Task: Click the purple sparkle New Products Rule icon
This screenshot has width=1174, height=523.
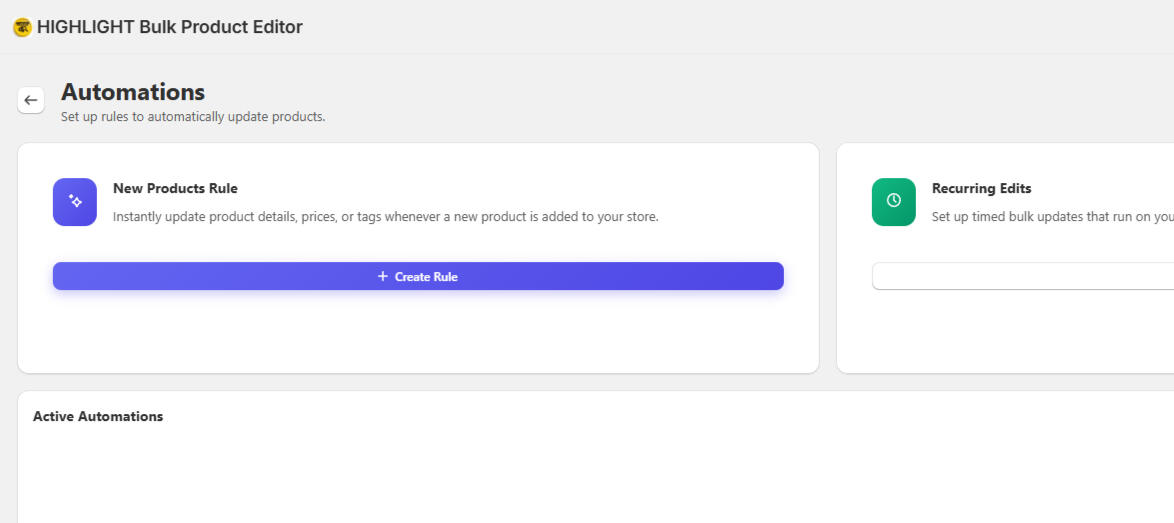Action: (75, 202)
